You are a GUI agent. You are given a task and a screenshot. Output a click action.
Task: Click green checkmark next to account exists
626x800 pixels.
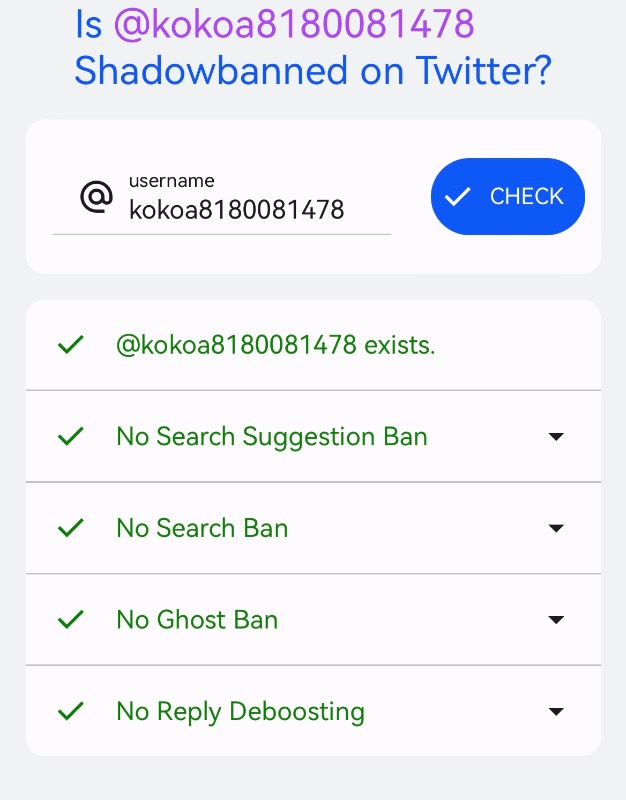[71, 345]
